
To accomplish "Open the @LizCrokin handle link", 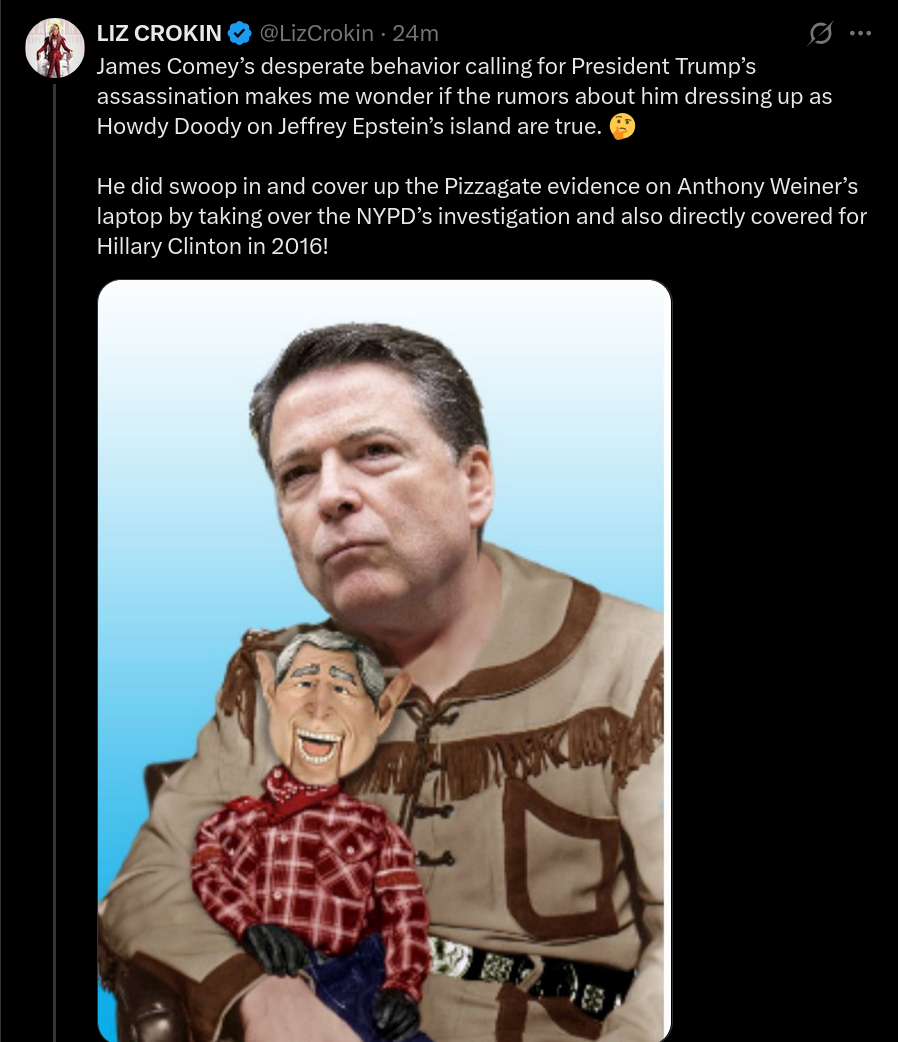I will coord(316,33).
